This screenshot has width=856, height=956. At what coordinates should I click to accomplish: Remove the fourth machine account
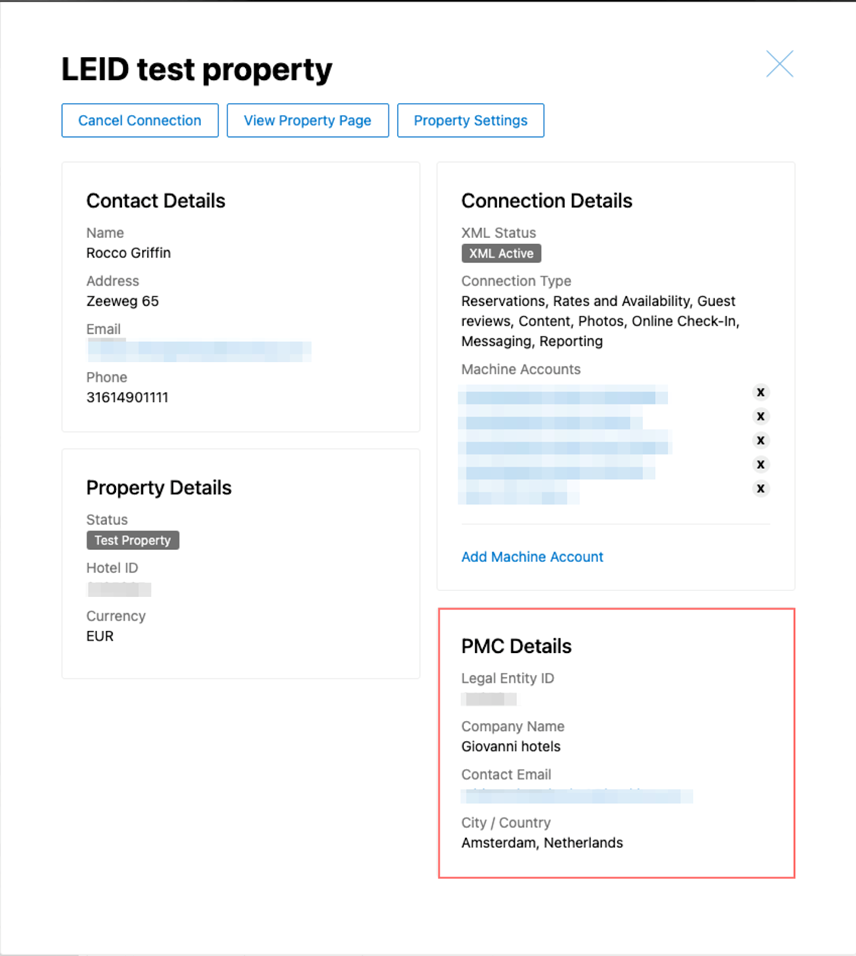tap(760, 465)
